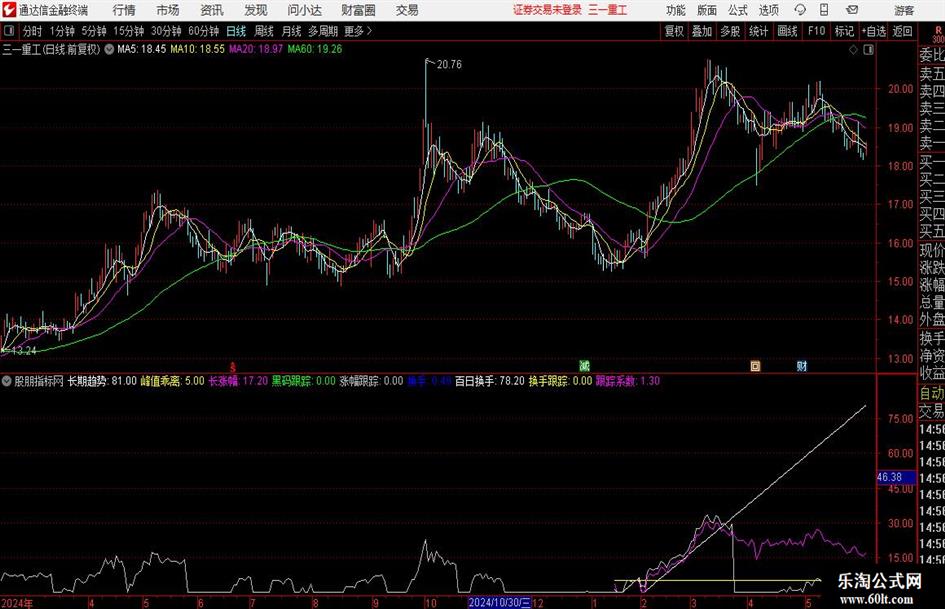
Task: Click the MA60: 19.26 indicator value
Action: pos(315,49)
